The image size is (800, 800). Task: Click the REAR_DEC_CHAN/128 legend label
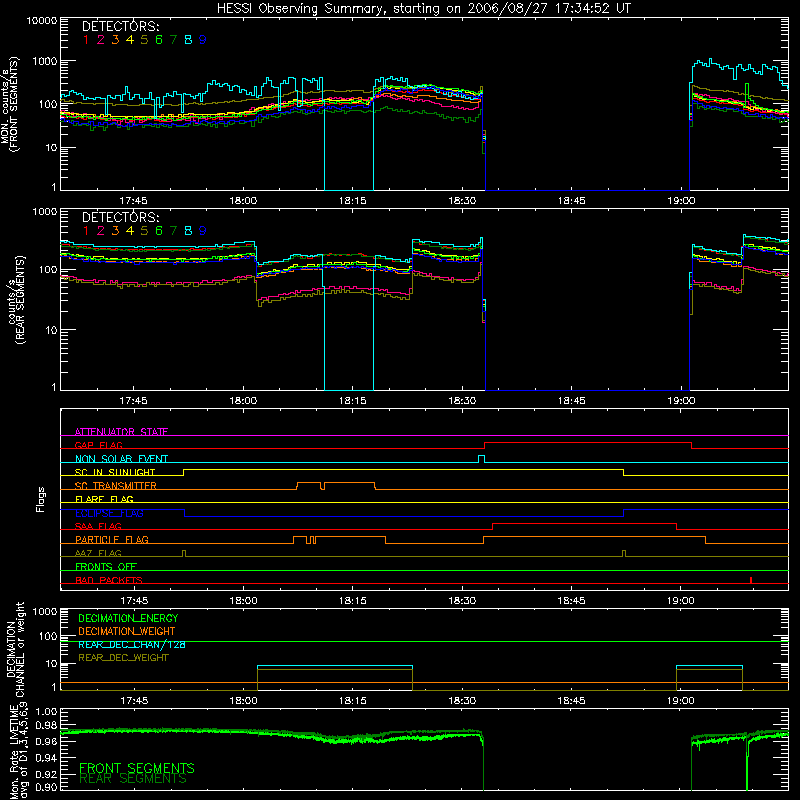pyautogui.click(x=132, y=644)
